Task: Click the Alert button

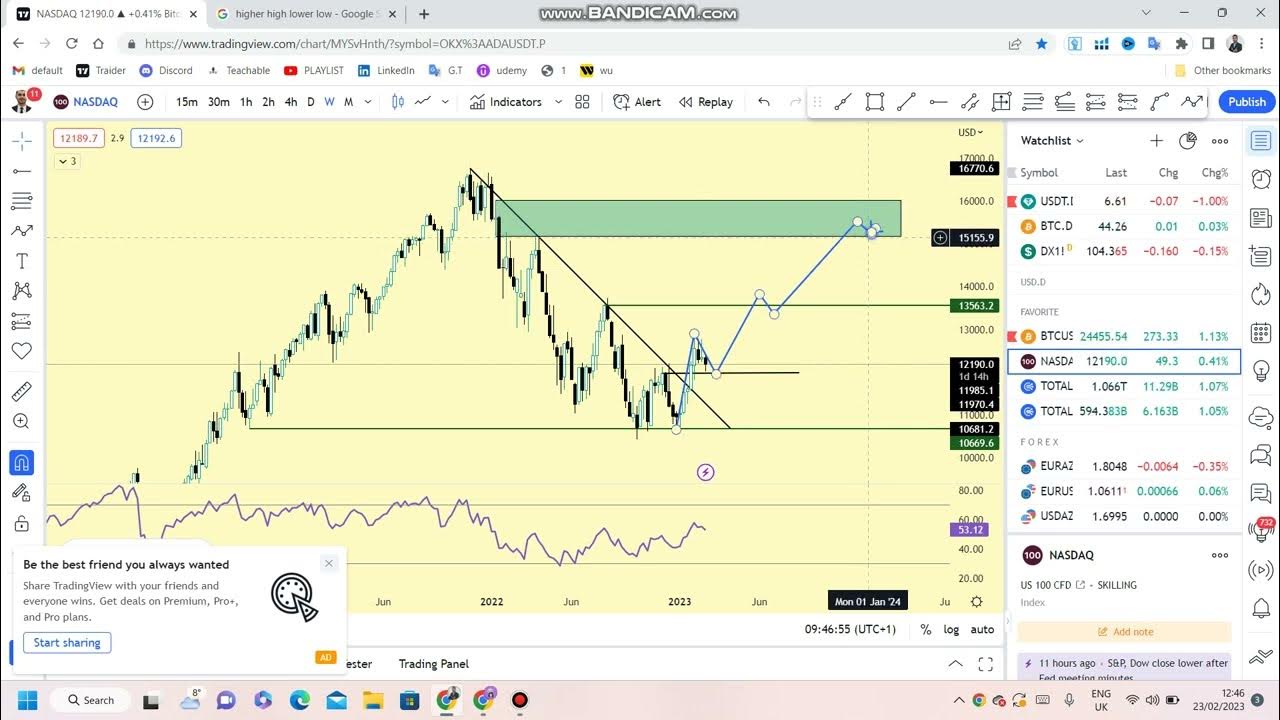Action: (x=637, y=102)
